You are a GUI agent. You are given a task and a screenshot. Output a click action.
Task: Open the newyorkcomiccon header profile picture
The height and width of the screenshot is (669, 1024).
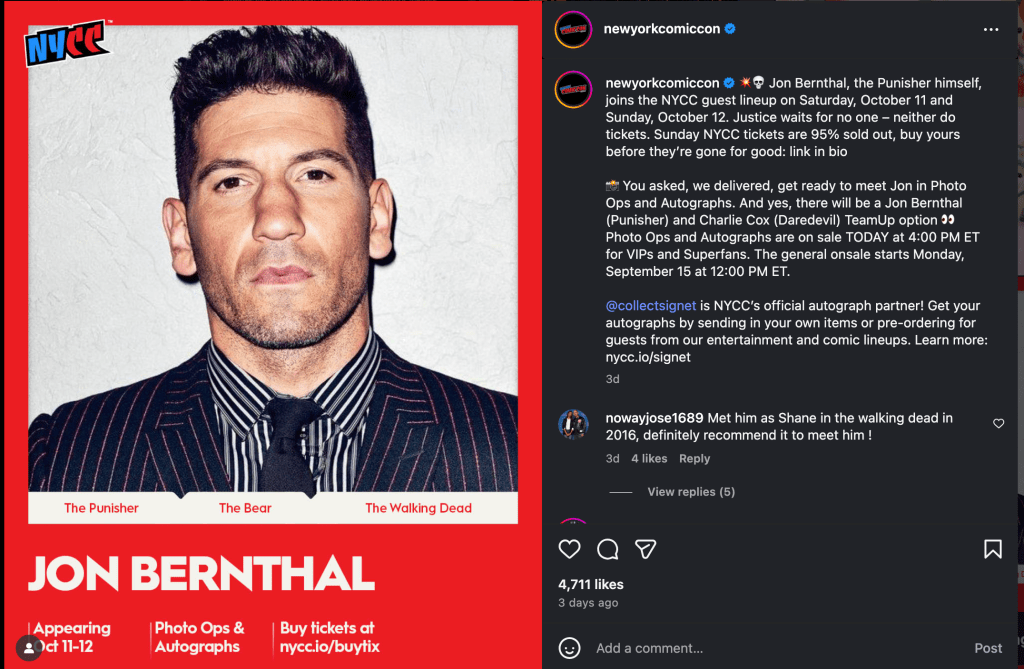(574, 29)
